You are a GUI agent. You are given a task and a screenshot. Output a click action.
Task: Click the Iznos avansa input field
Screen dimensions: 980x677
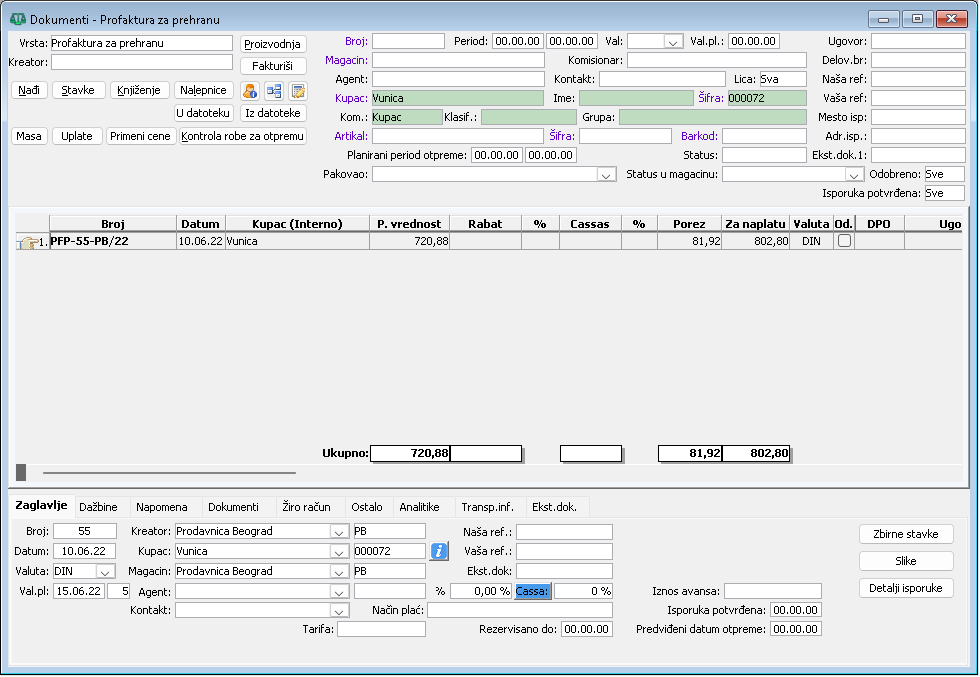coord(772,591)
